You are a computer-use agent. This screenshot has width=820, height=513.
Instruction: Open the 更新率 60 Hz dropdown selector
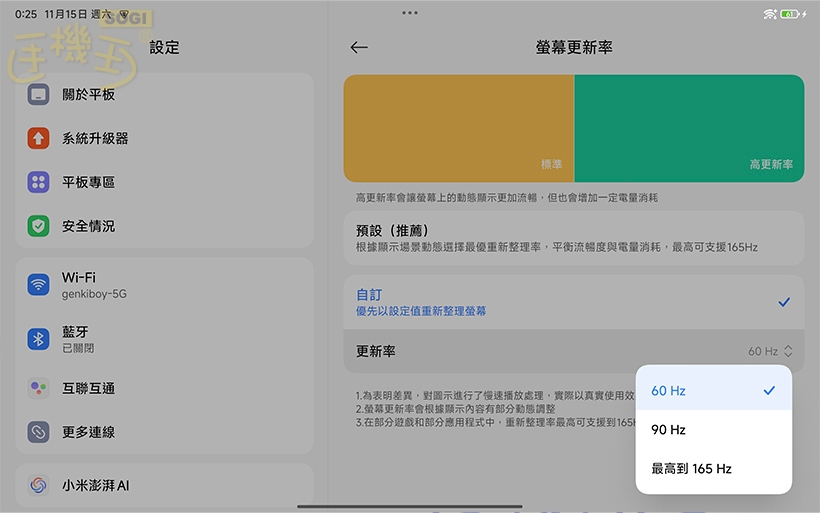[574, 351]
